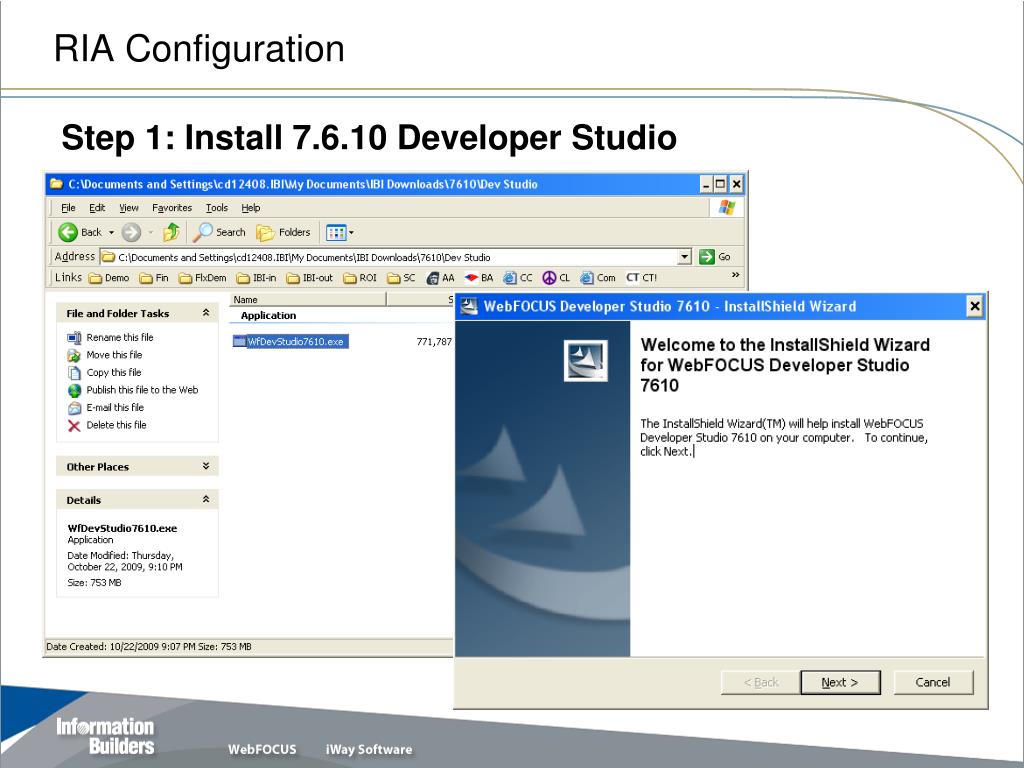Click the Back arrow icon in Explorer
This screenshot has height=768, width=1024.
tap(67, 232)
